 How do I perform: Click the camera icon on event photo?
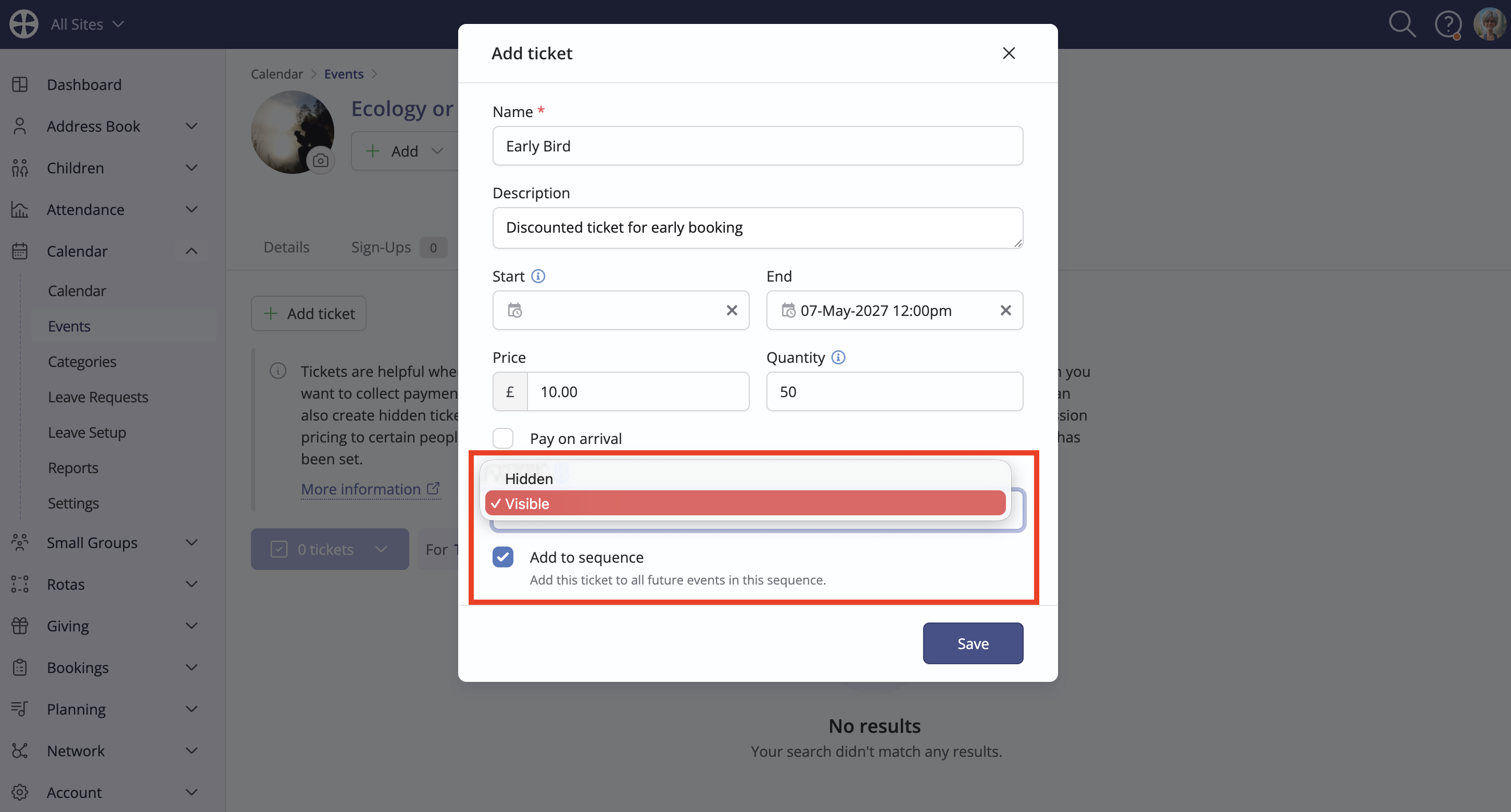click(x=320, y=161)
